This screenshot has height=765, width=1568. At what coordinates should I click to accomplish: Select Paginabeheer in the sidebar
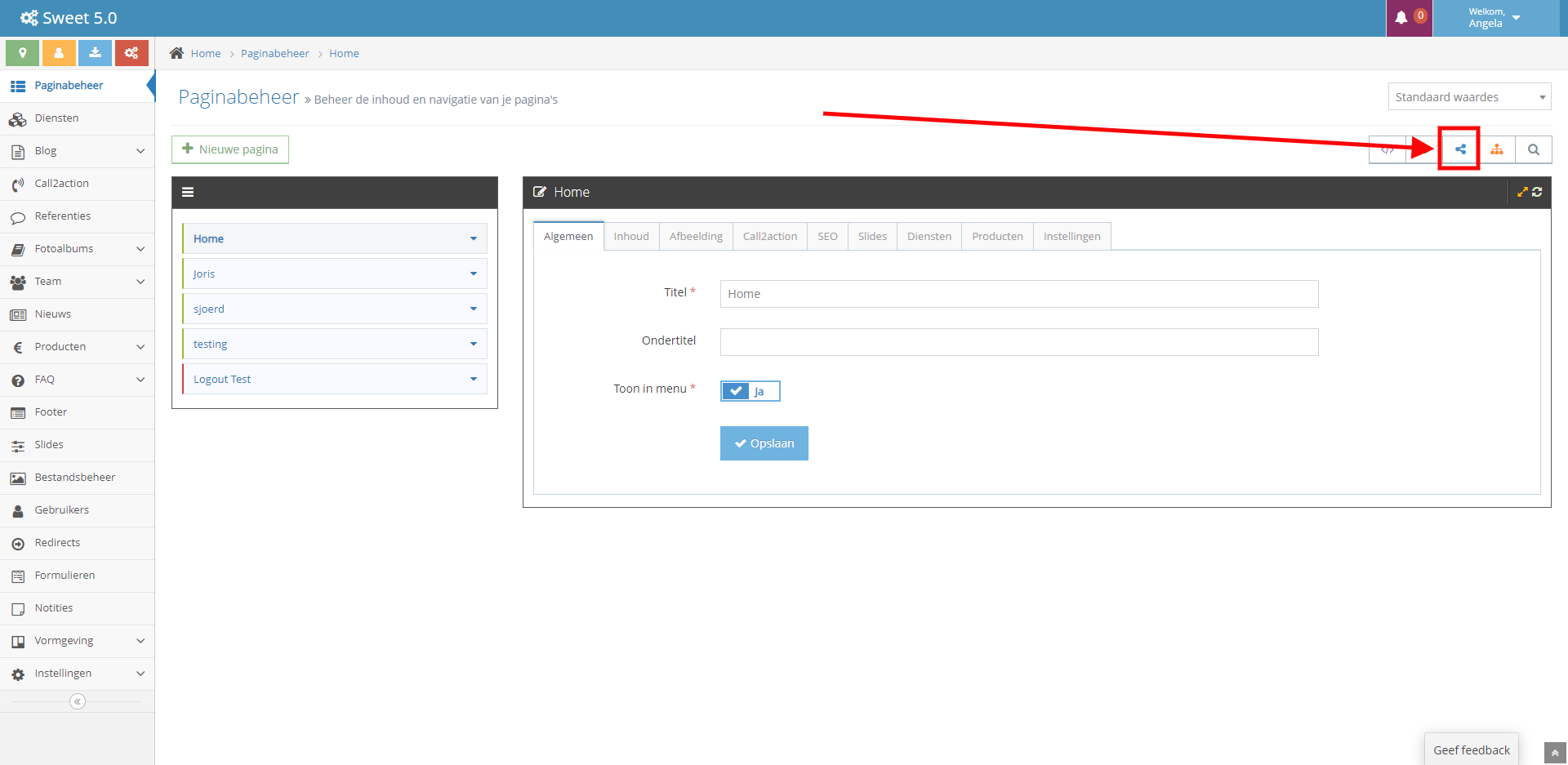(x=78, y=86)
